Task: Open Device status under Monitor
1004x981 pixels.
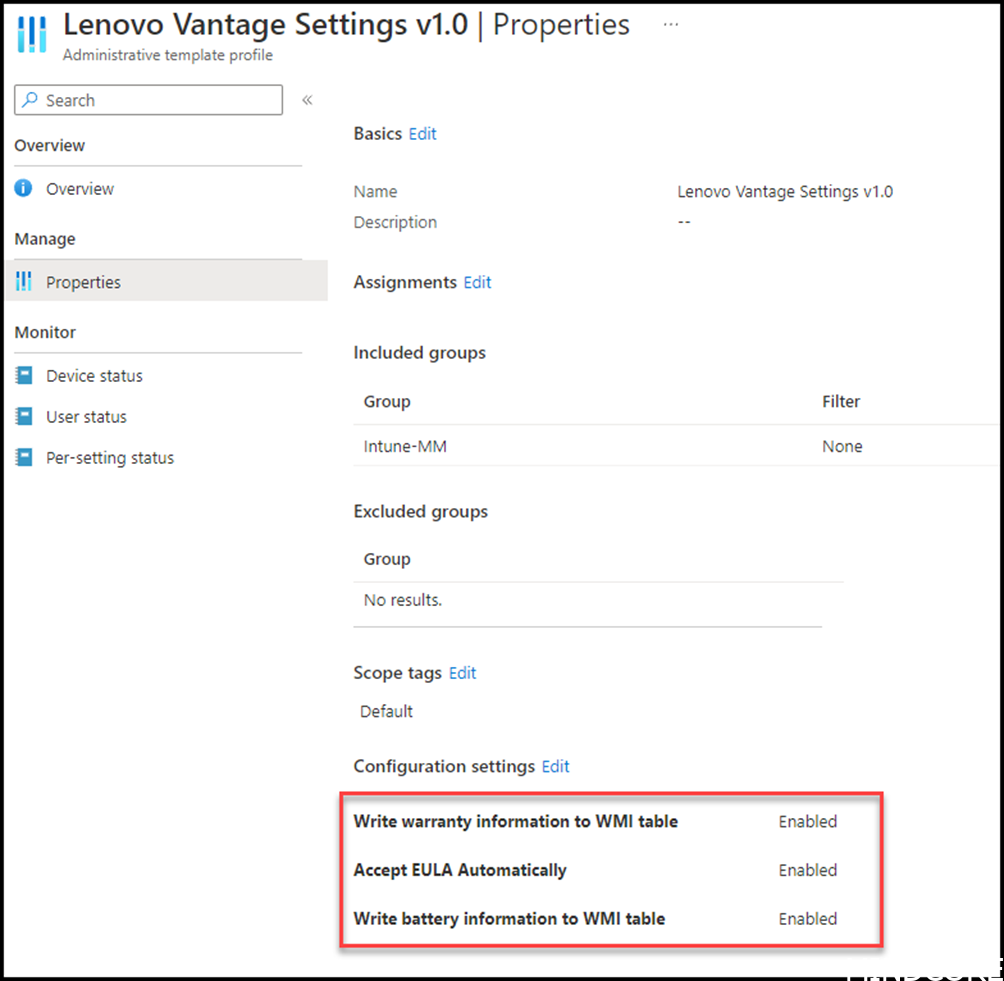Action: [94, 376]
